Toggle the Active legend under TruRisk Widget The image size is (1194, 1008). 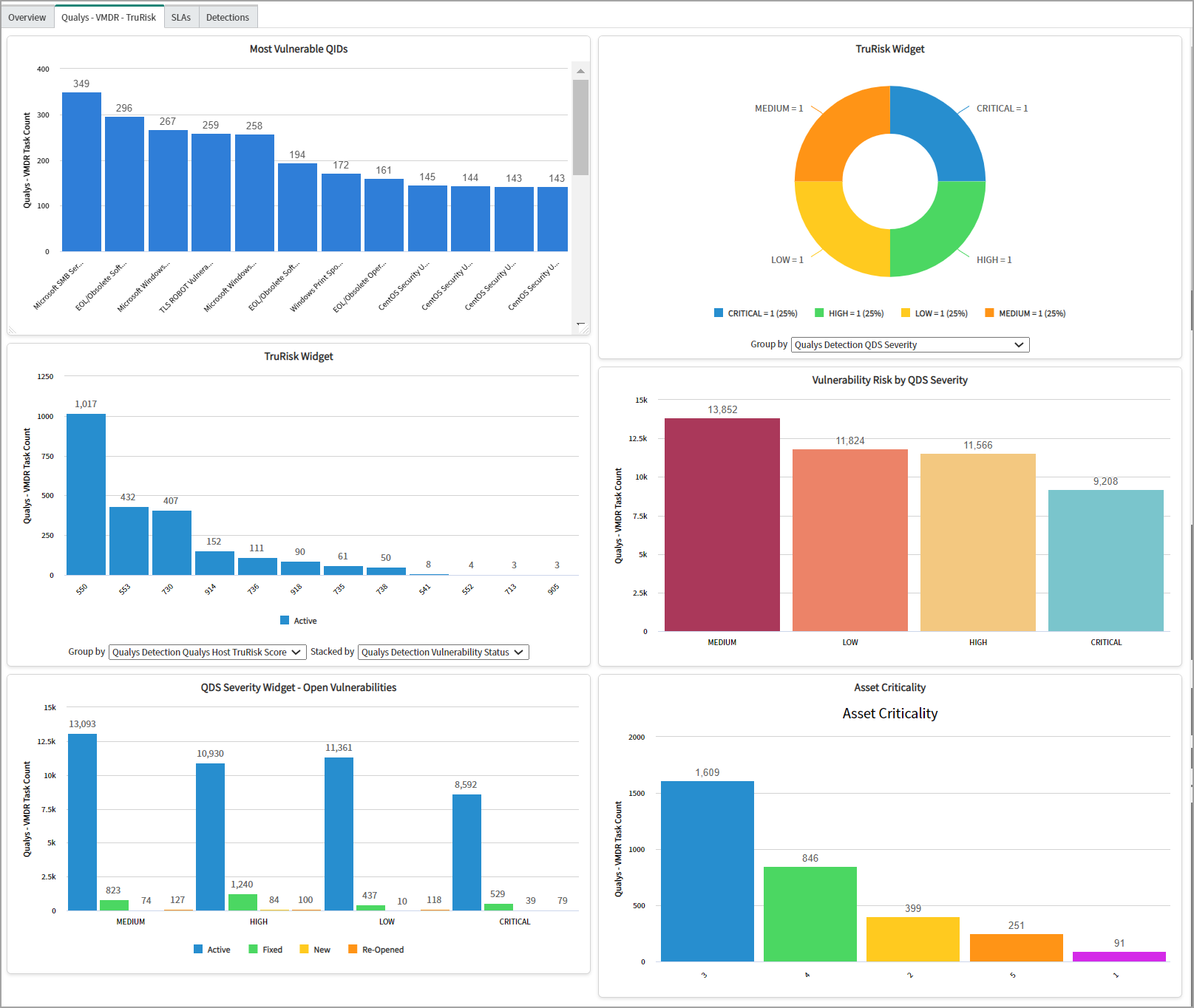pos(298,621)
